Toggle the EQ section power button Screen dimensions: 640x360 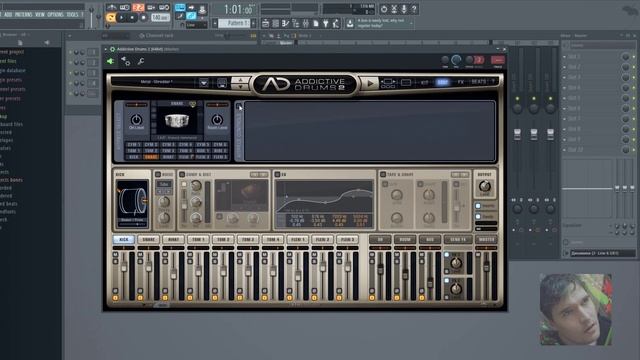click(x=277, y=174)
